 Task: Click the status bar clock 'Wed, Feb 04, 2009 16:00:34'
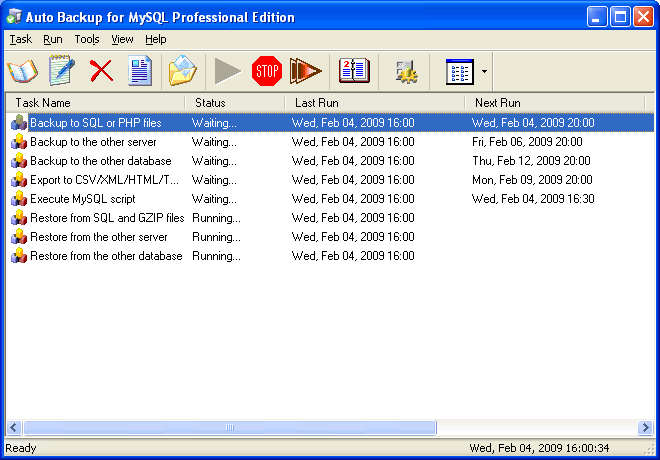pos(539,448)
